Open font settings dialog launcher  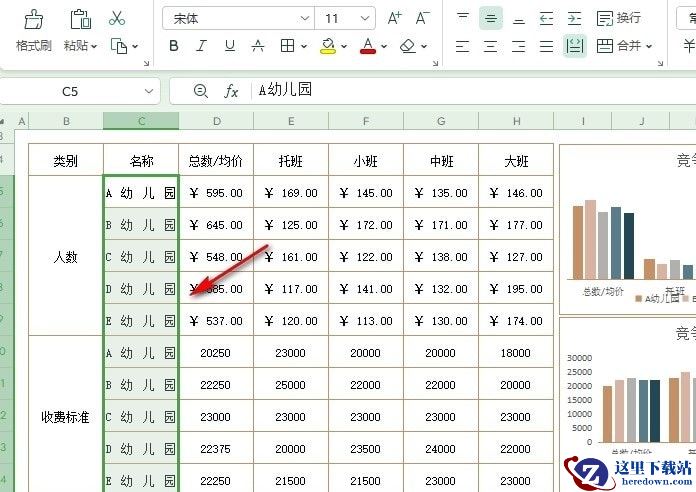(435, 63)
